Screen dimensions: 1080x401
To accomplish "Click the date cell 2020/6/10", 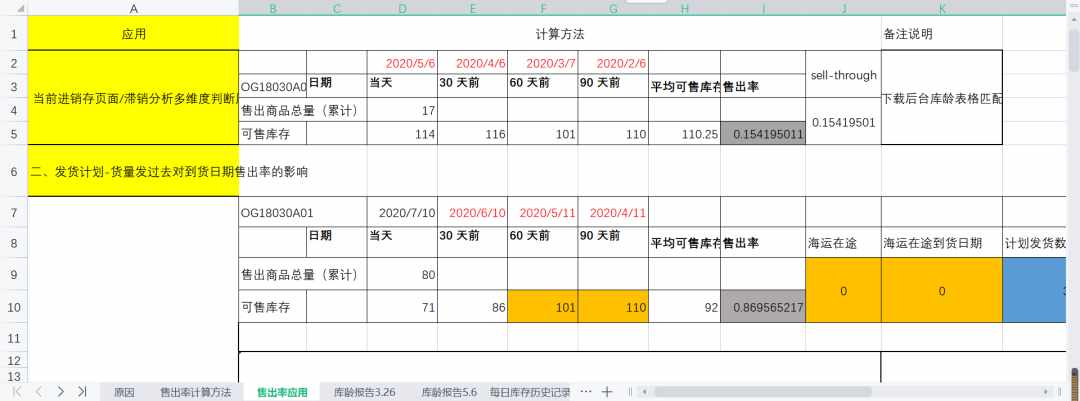I will (472, 212).
